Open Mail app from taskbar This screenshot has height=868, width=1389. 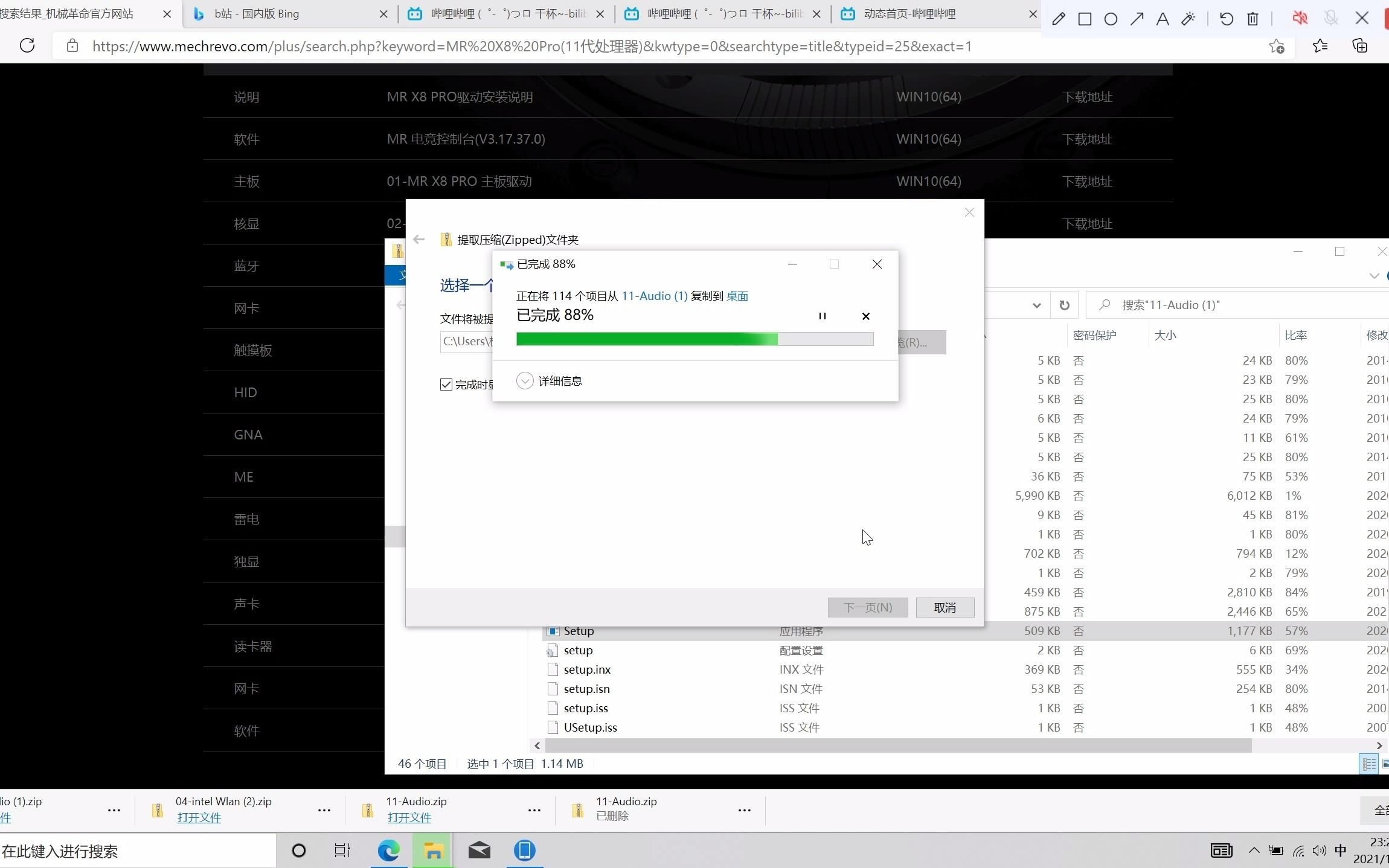[479, 850]
